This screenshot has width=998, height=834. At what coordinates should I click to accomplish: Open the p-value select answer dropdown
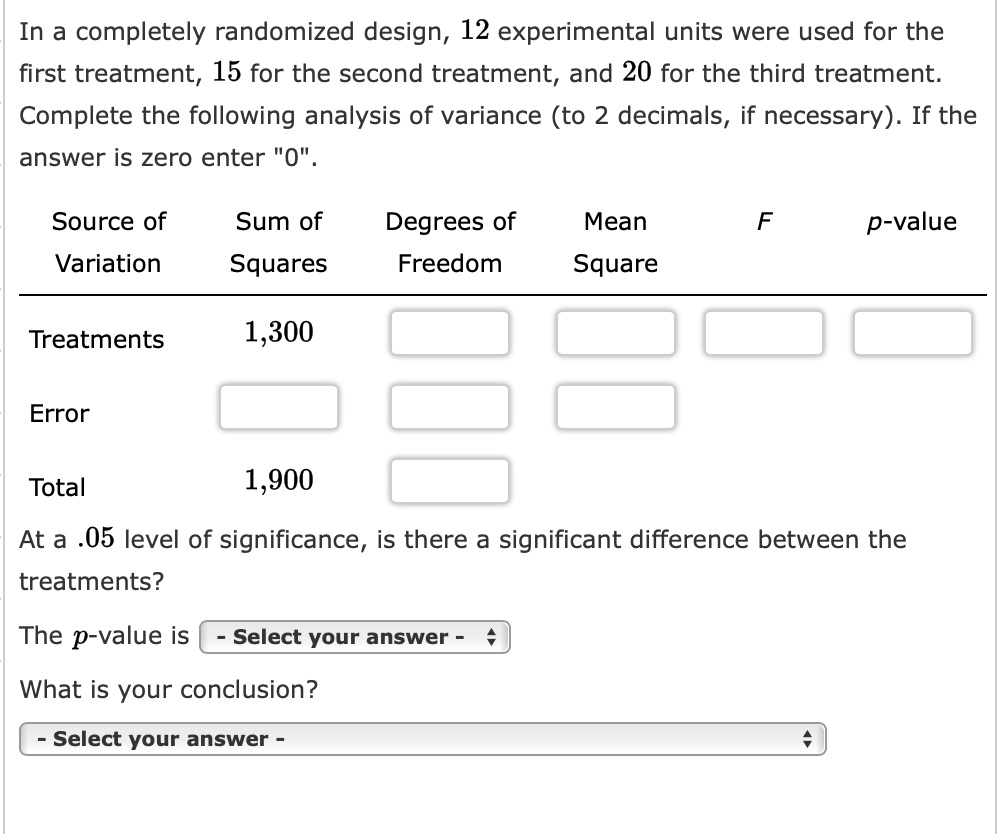355,636
